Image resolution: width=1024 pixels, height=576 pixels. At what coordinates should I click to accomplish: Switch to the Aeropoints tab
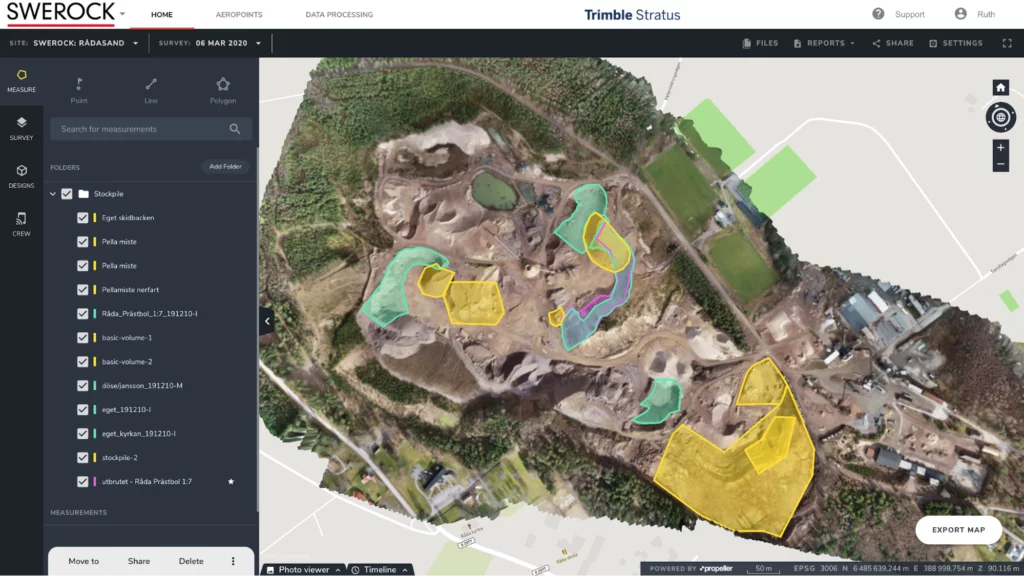tap(239, 15)
